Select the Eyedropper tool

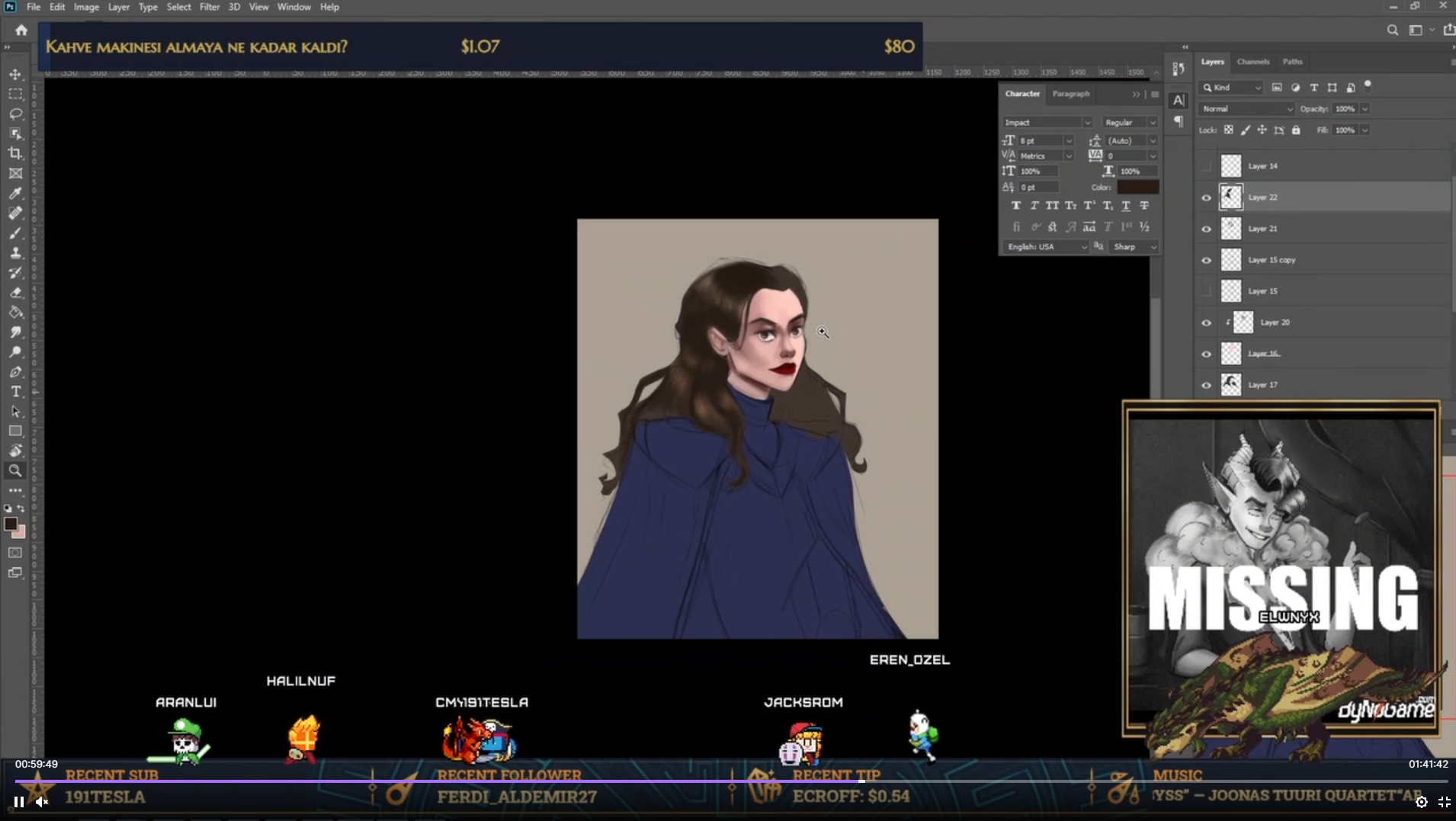15,193
